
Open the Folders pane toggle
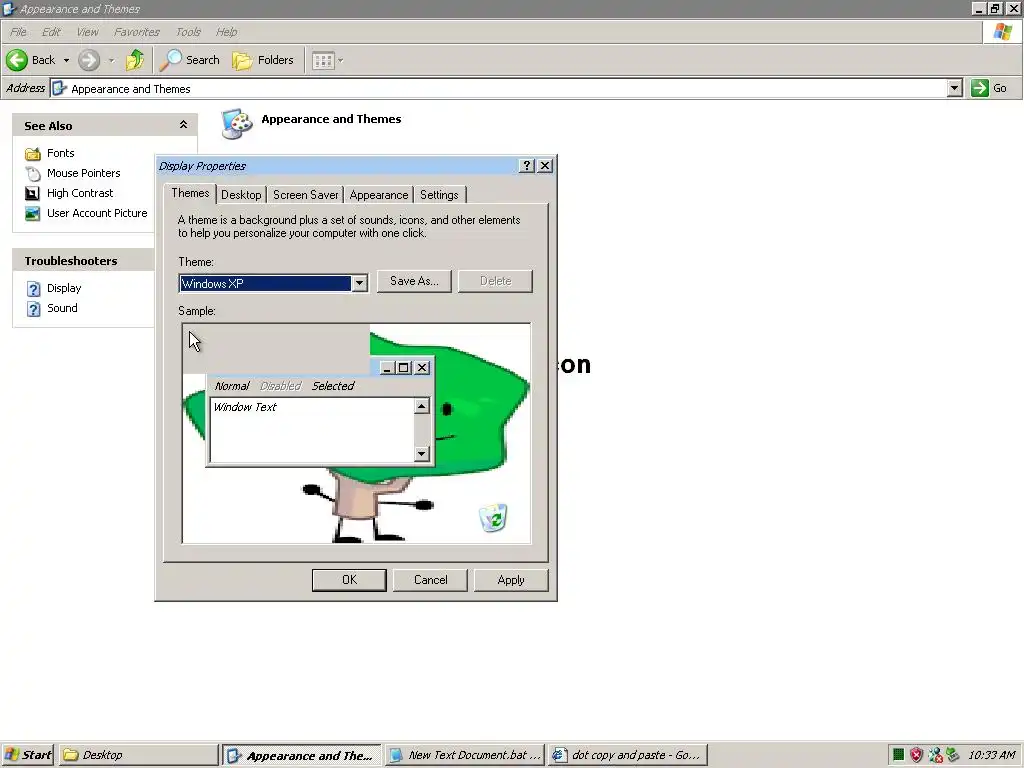(263, 60)
